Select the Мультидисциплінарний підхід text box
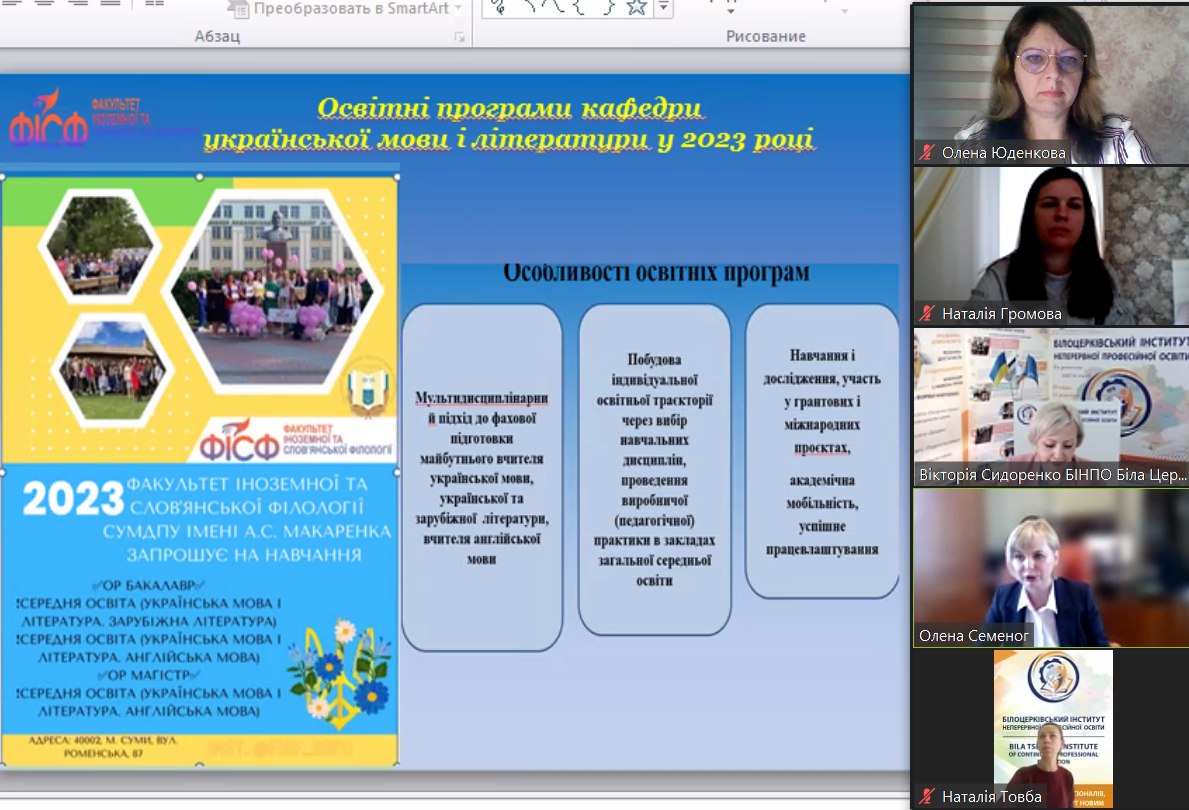The height and width of the screenshot is (810, 1189). click(x=481, y=478)
